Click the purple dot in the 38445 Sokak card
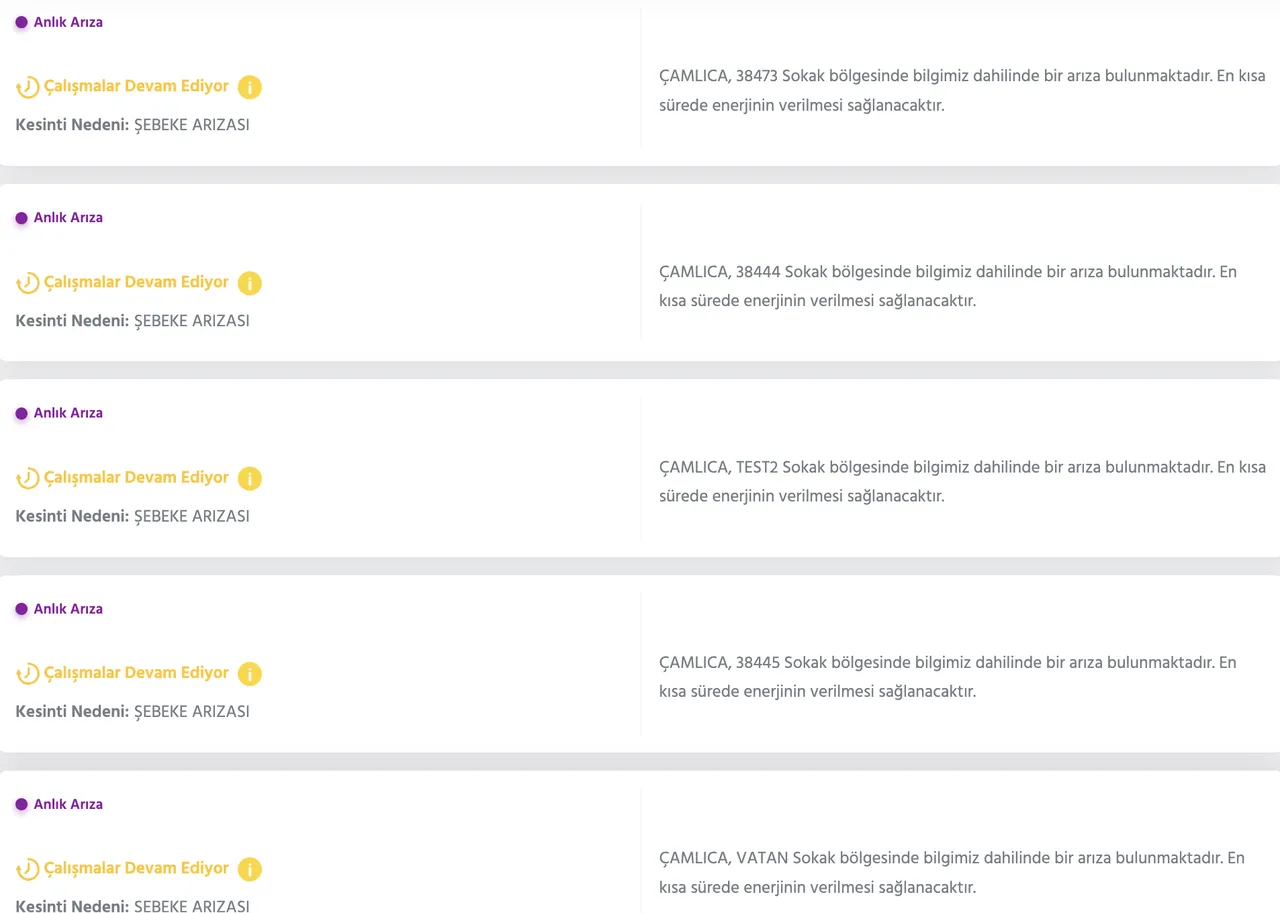Screen dimensions: 1280x913 (21, 609)
